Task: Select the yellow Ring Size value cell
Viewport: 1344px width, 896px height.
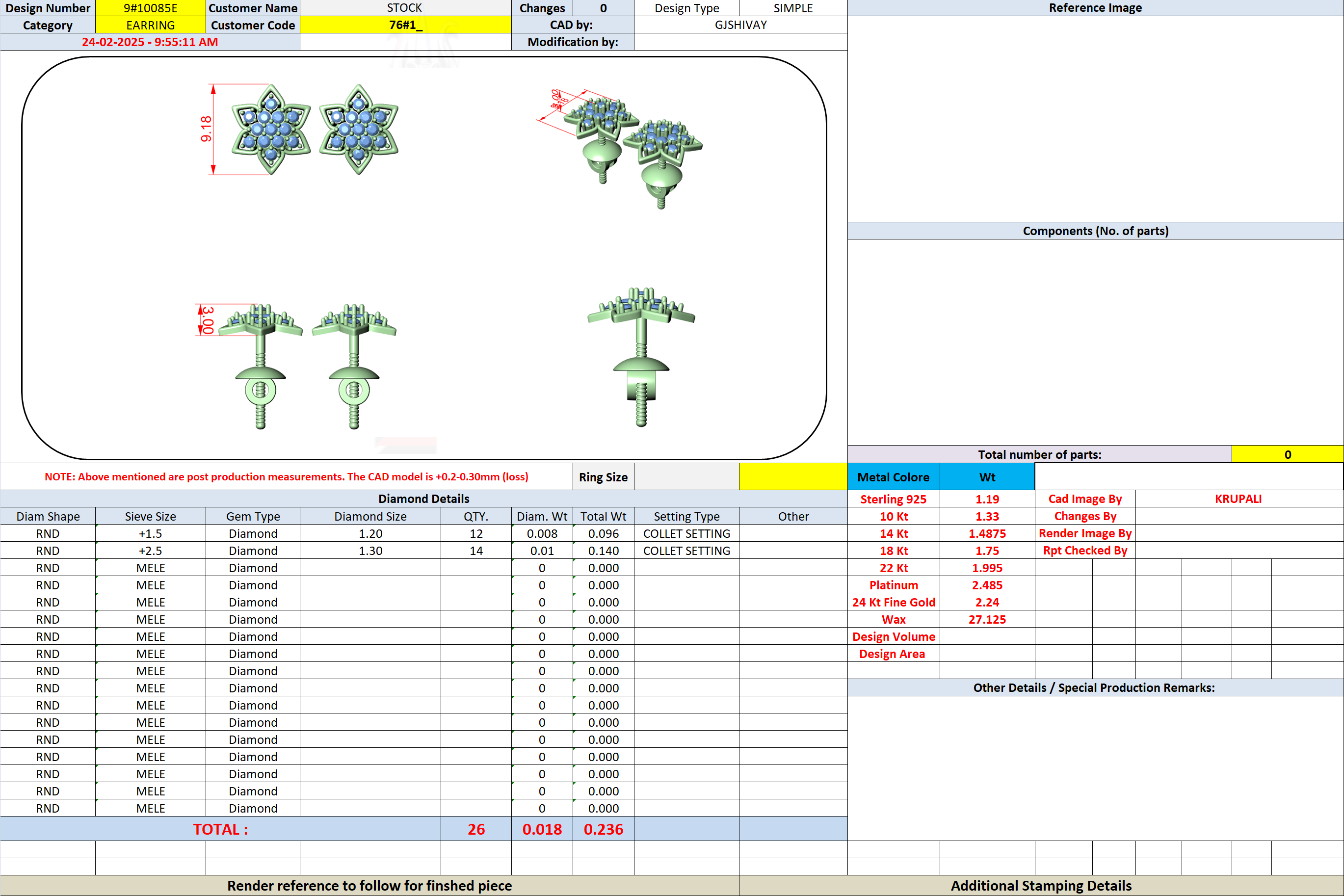Action: coord(792,476)
